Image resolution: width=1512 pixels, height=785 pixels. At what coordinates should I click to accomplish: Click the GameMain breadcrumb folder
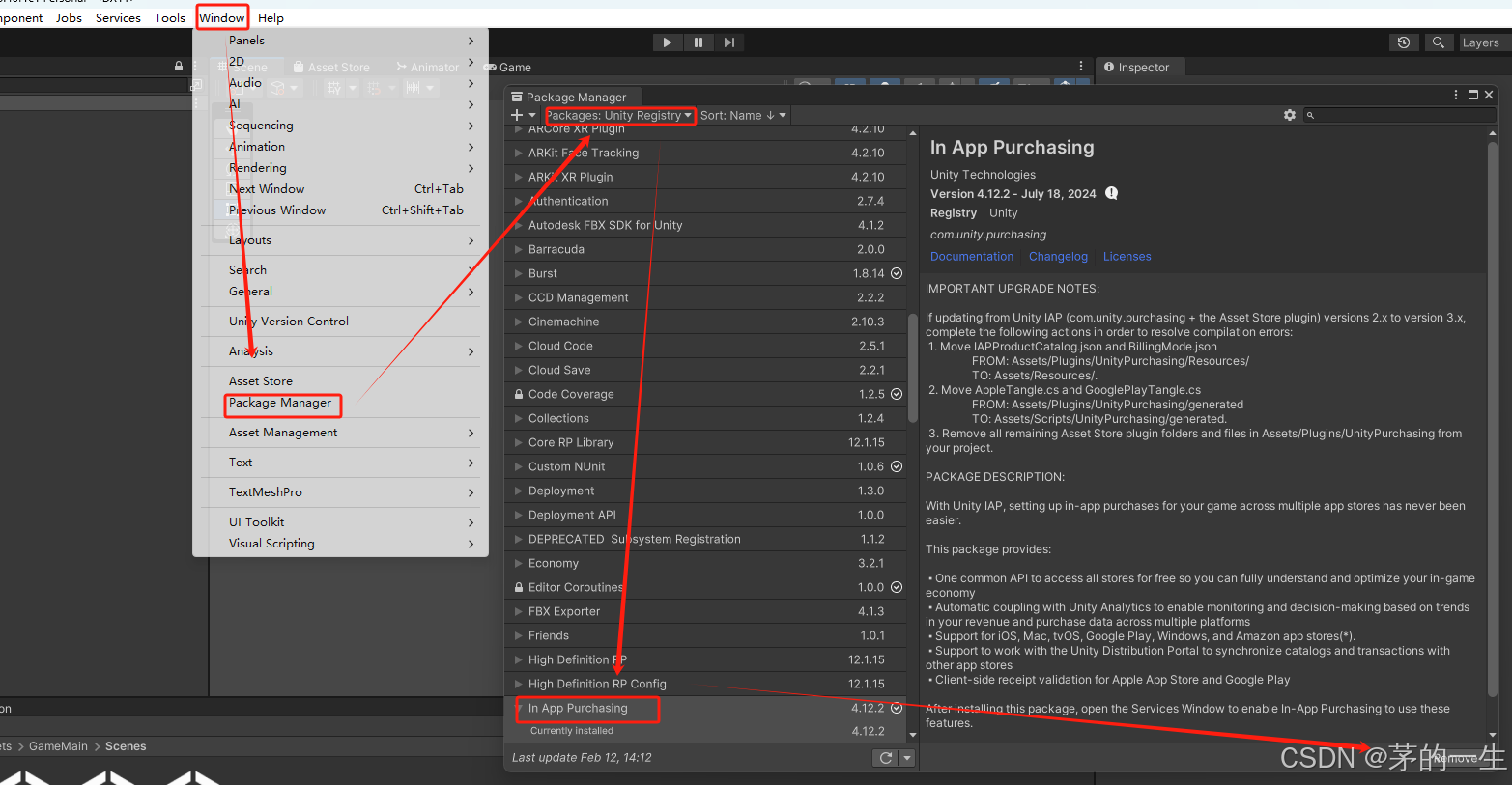(x=58, y=746)
